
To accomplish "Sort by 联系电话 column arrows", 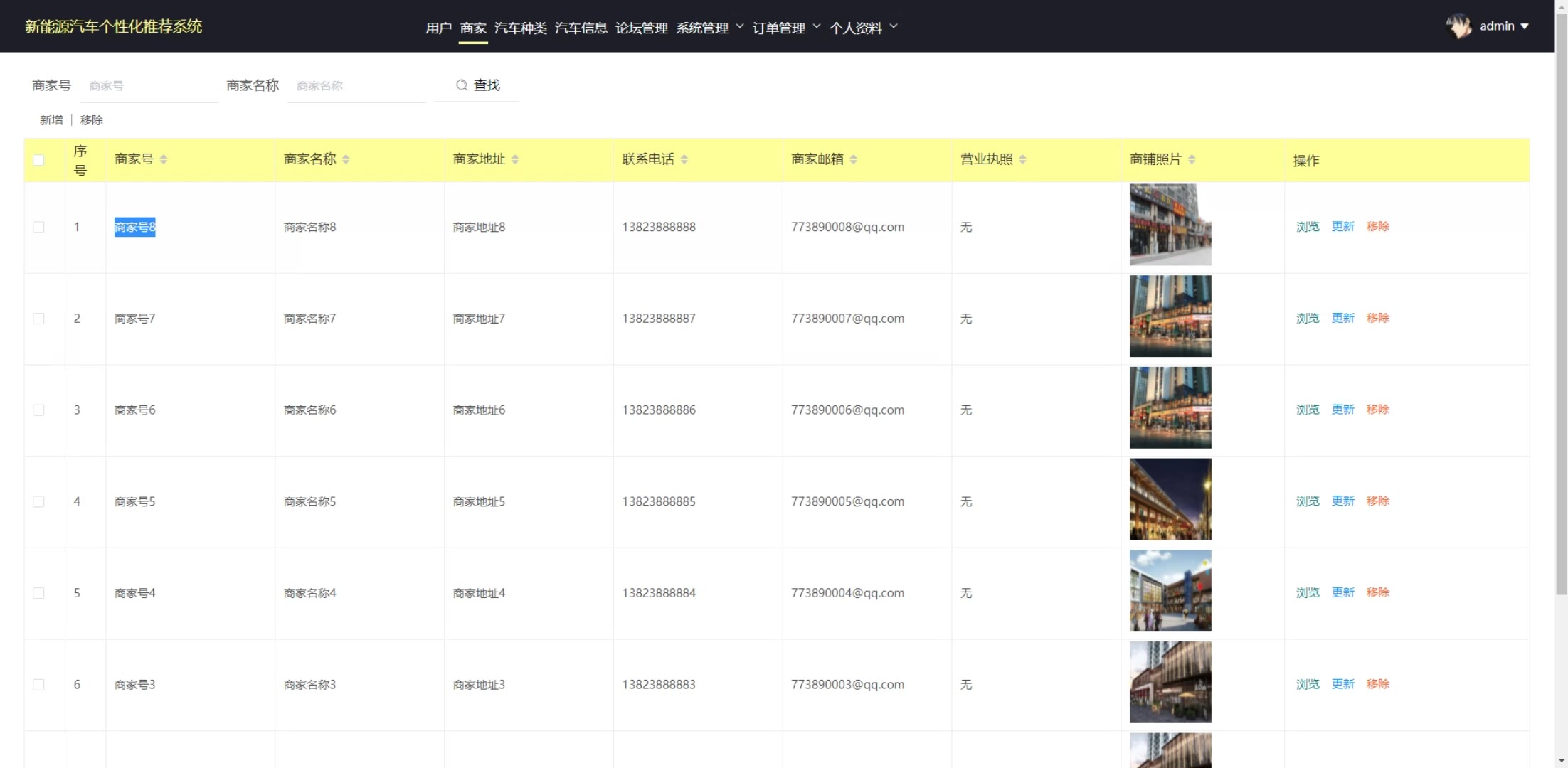I will point(684,159).
